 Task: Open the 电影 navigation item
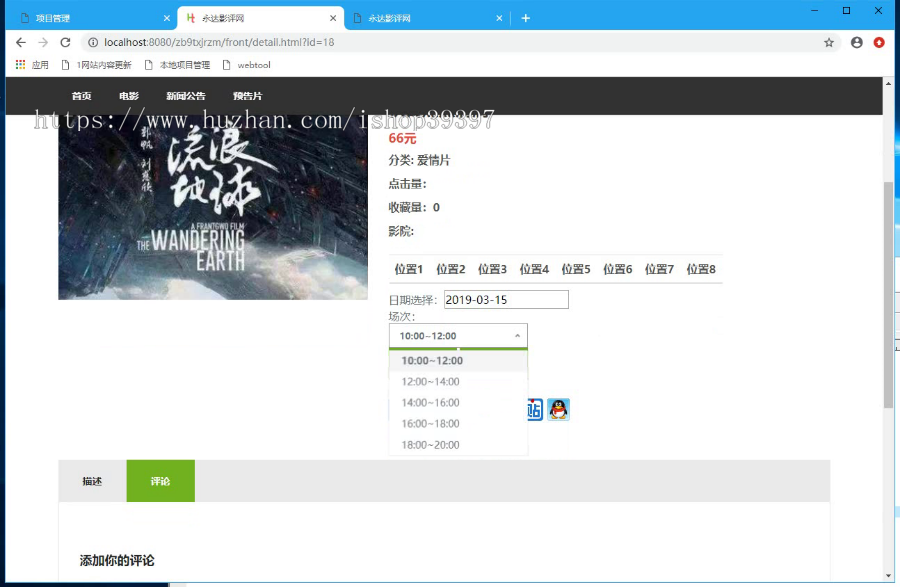129,96
